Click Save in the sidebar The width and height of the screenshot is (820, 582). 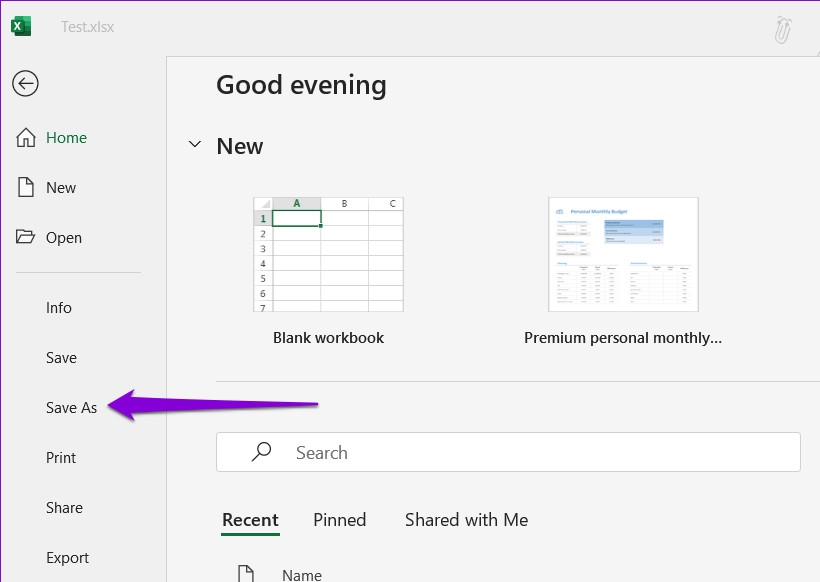pos(61,358)
